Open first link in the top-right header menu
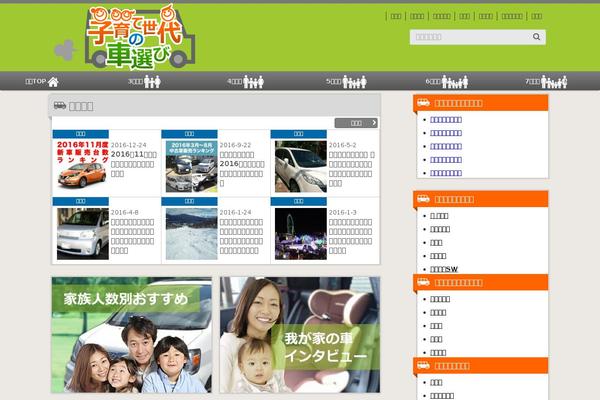The image size is (600, 400). click(x=396, y=16)
